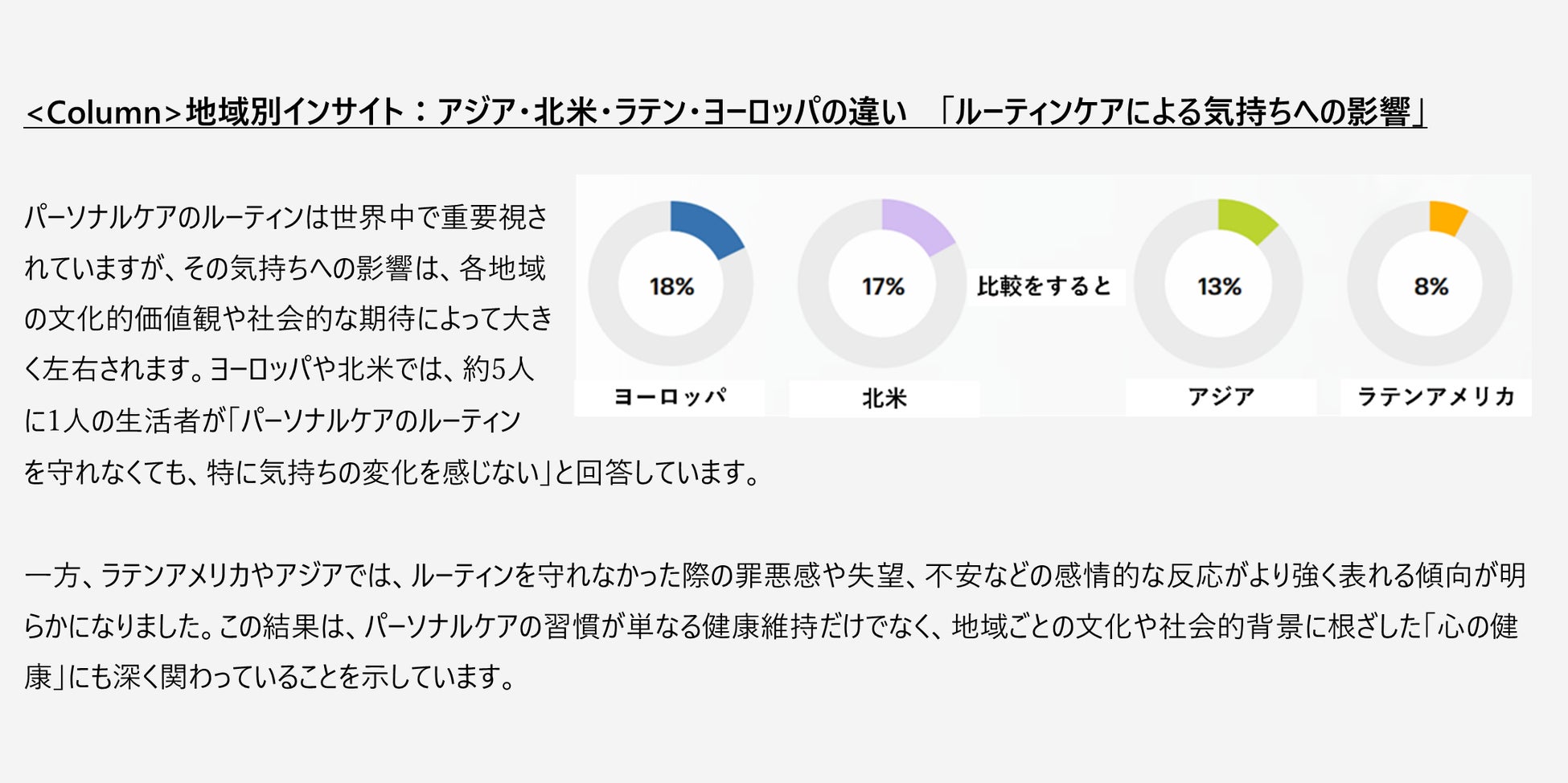Click the 17% value in the donut
Viewport: 1568px width, 783px height.
pyautogui.click(x=883, y=286)
